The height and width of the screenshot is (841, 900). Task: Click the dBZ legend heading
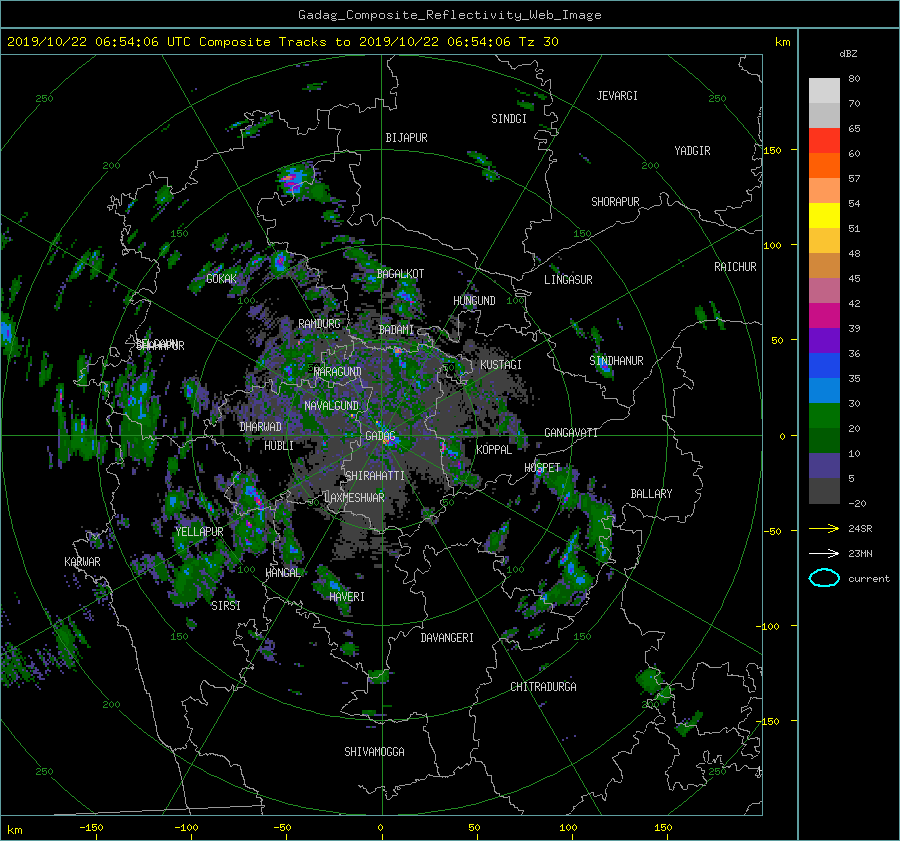click(848, 53)
